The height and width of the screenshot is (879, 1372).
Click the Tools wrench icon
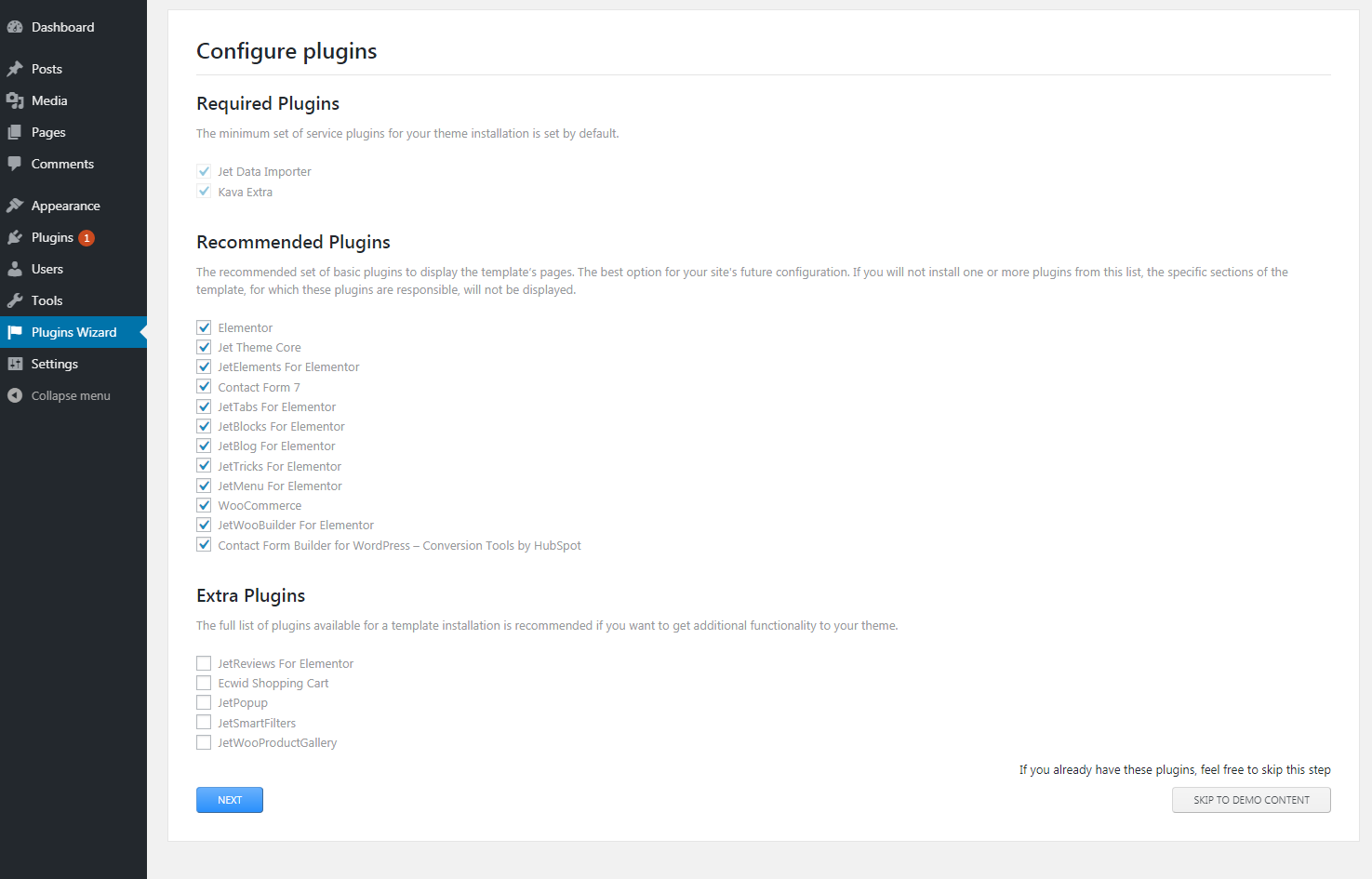[15, 300]
